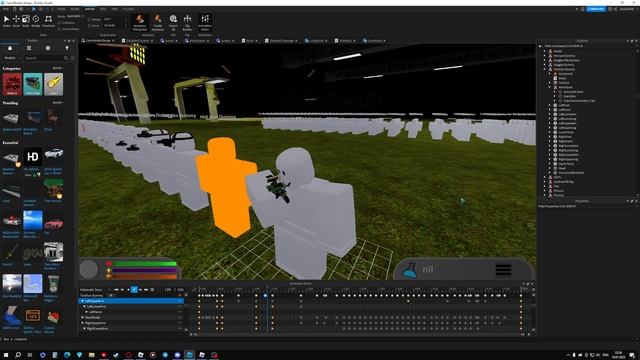Image resolution: width=640 pixels, height=360 pixels.
Task: Choose the Transform tool in ribbon
Action: (x=48, y=21)
